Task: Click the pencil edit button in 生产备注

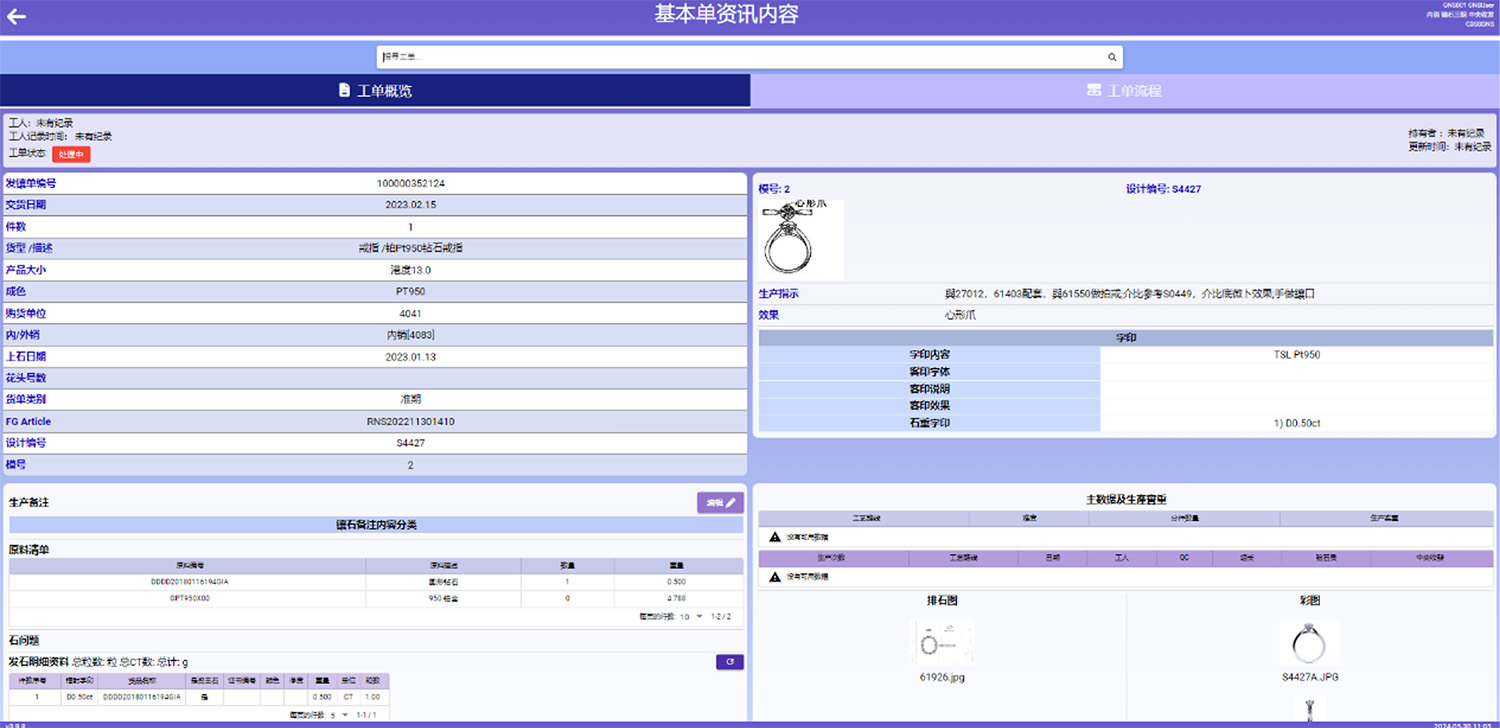Action: tap(720, 503)
